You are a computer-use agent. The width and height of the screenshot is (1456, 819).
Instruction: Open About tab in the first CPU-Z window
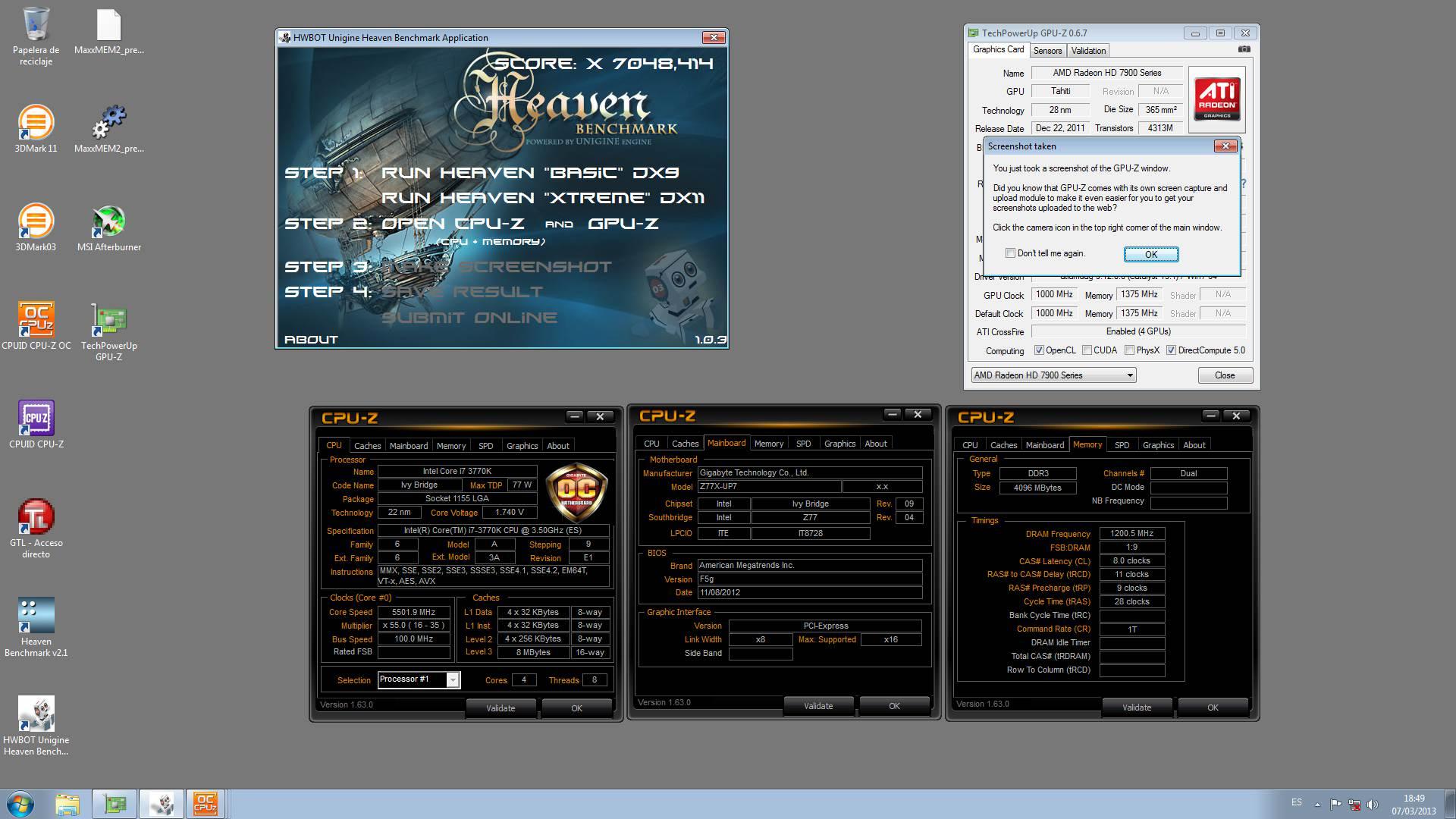click(558, 446)
